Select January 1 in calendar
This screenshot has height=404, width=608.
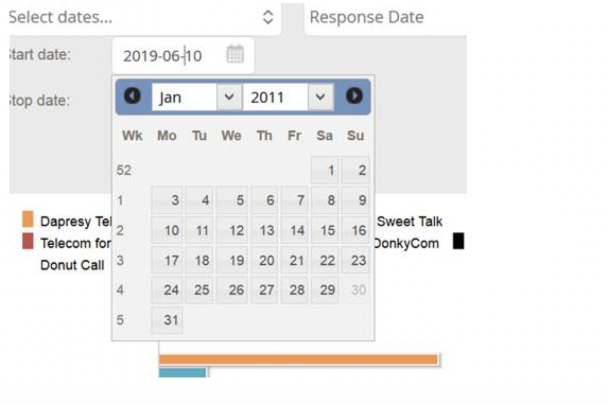(x=325, y=170)
